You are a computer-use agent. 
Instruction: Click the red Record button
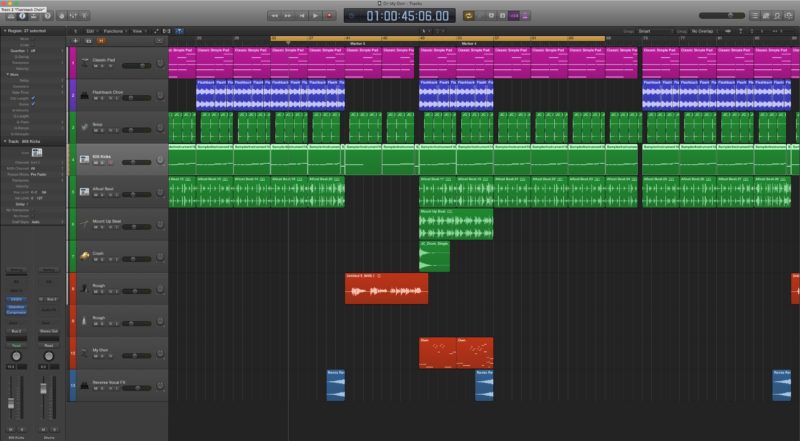pos(329,16)
